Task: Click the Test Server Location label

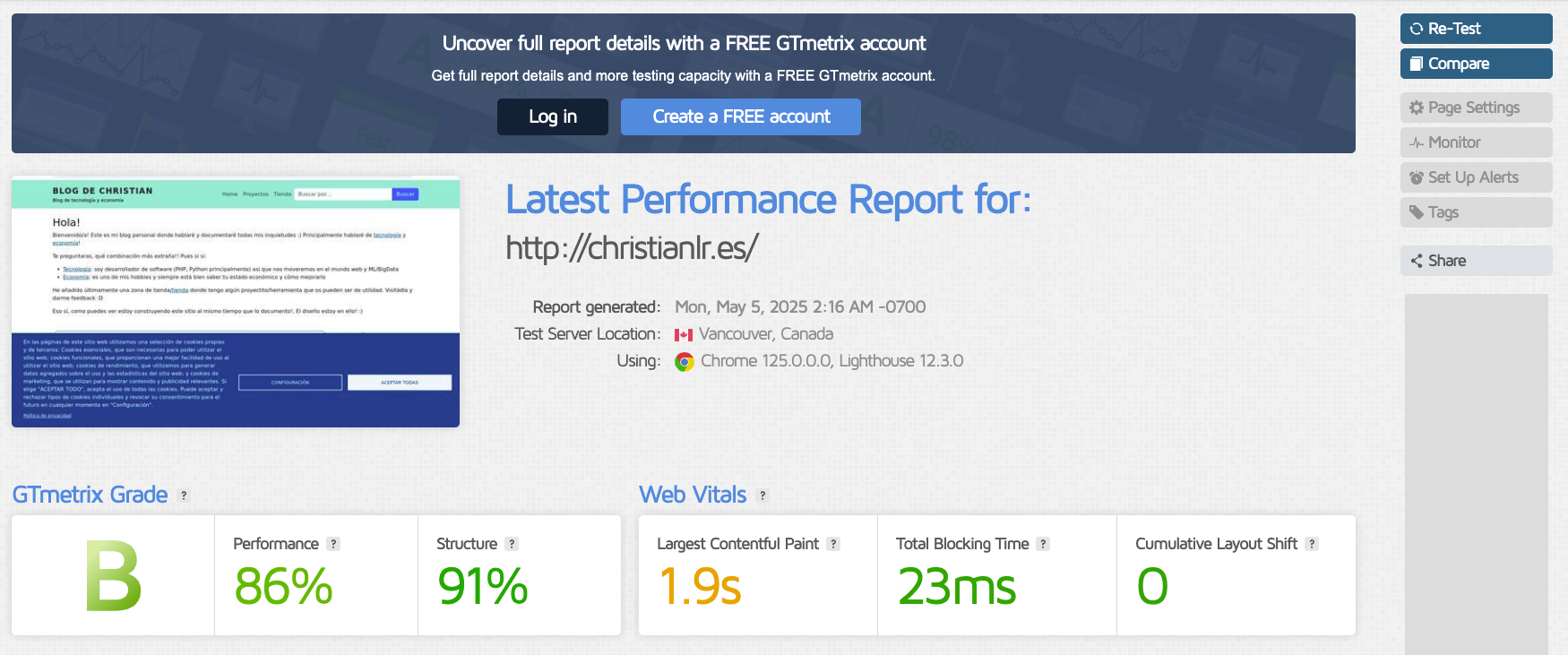Action: point(587,334)
